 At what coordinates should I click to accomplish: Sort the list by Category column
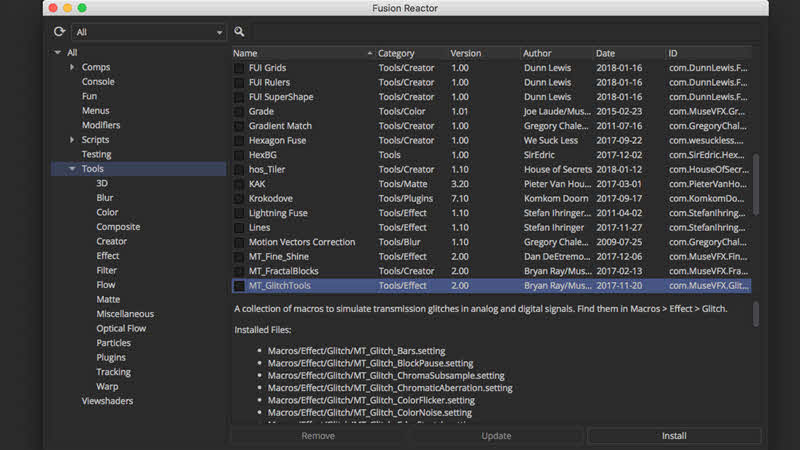[411, 53]
